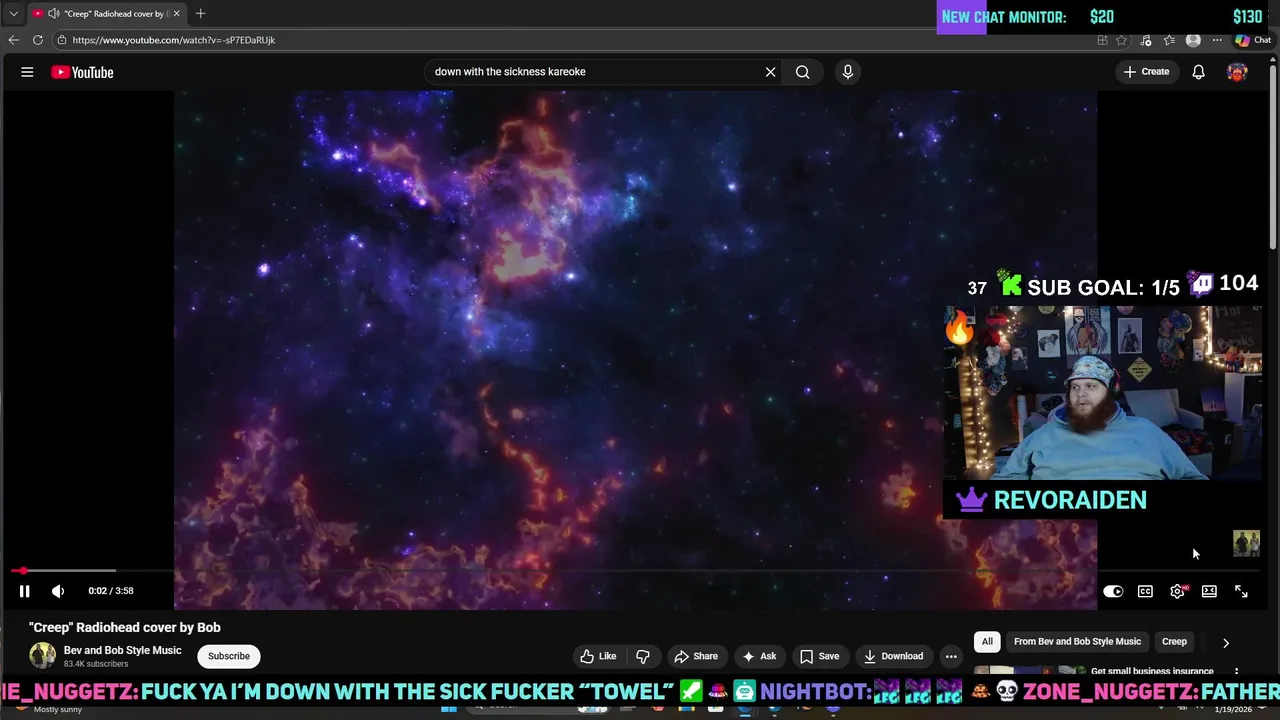
Task: Open browser Settings and more menu
Action: [x=1217, y=40]
